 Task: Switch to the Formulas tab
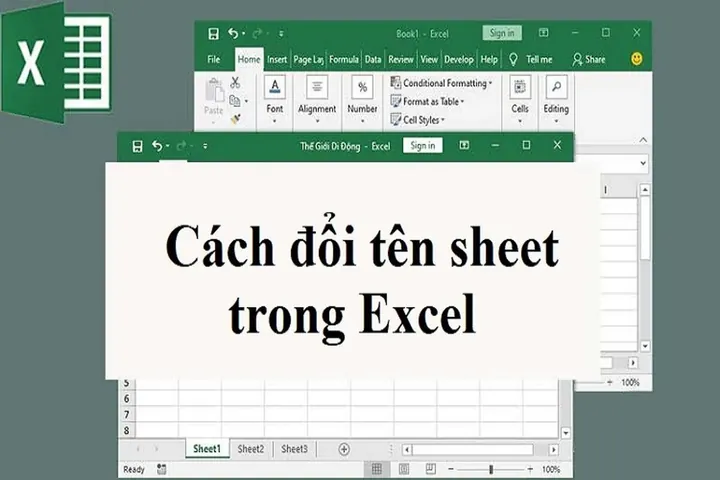343,59
